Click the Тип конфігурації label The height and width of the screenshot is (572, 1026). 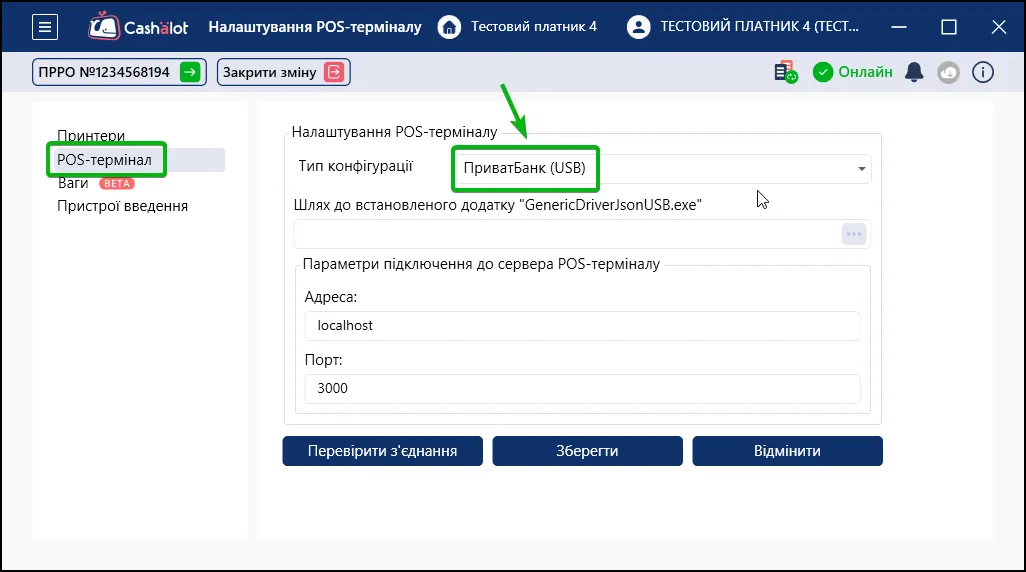pyautogui.click(x=355, y=166)
